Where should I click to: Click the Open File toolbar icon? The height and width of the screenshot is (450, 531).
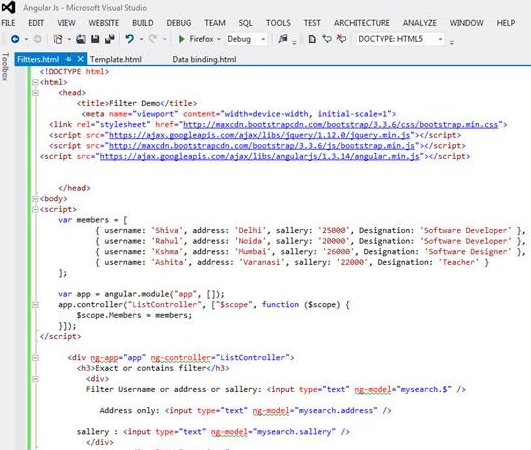81,39
